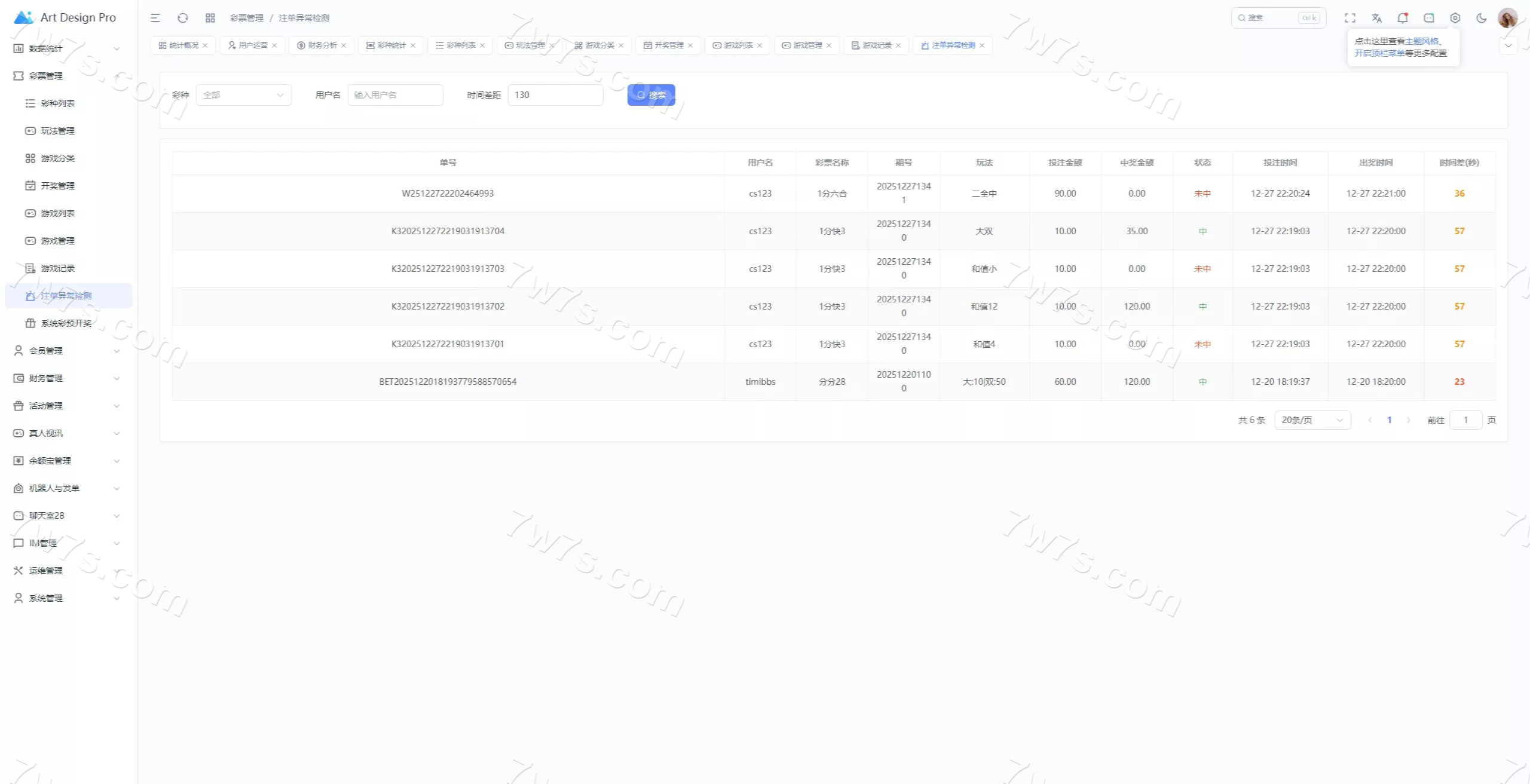Click the 主题风格 link in tooltip
1530x784 pixels.
pos(1421,41)
